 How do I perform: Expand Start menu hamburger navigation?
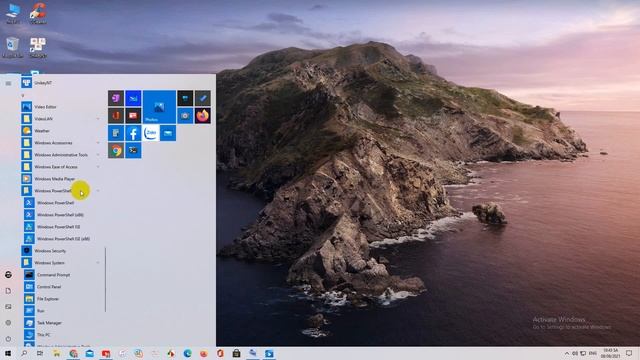(8, 83)
